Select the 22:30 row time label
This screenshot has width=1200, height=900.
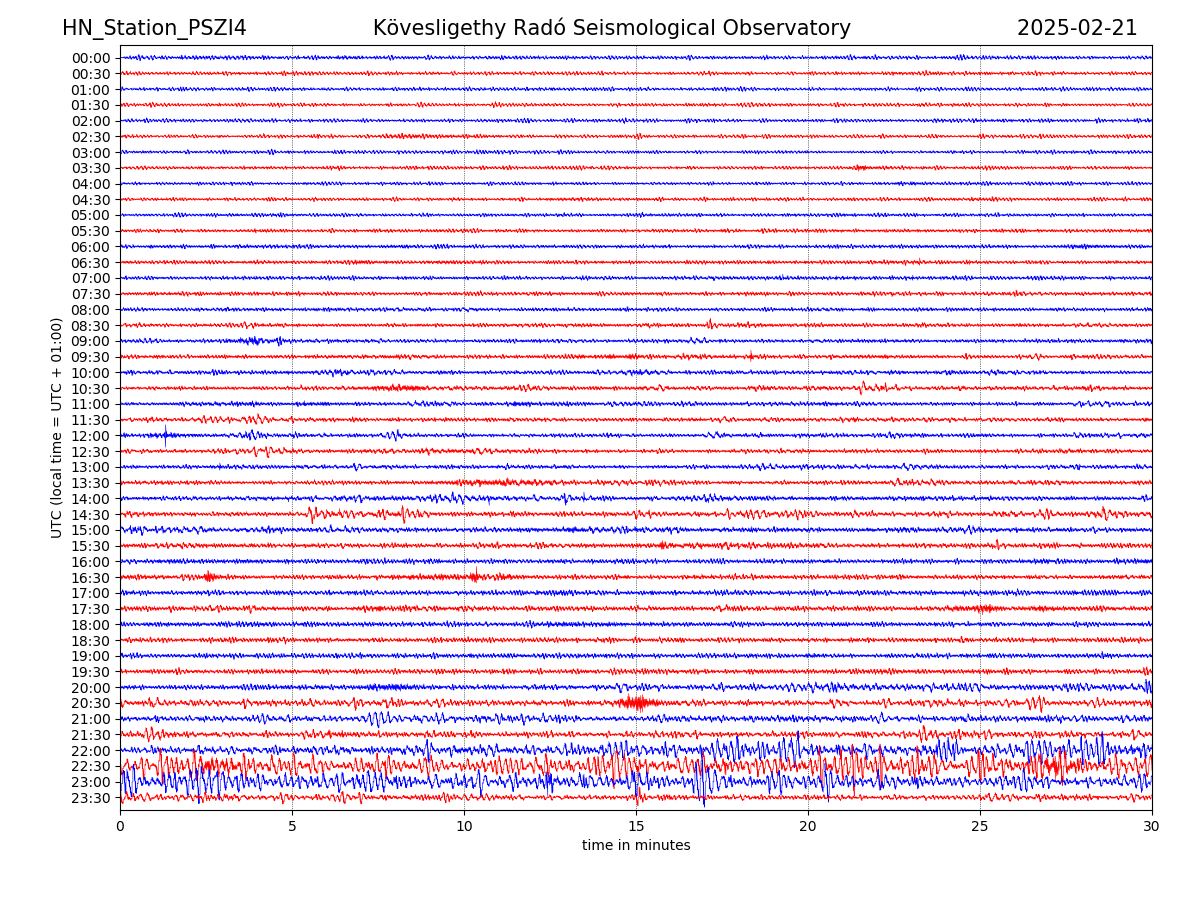91,767
